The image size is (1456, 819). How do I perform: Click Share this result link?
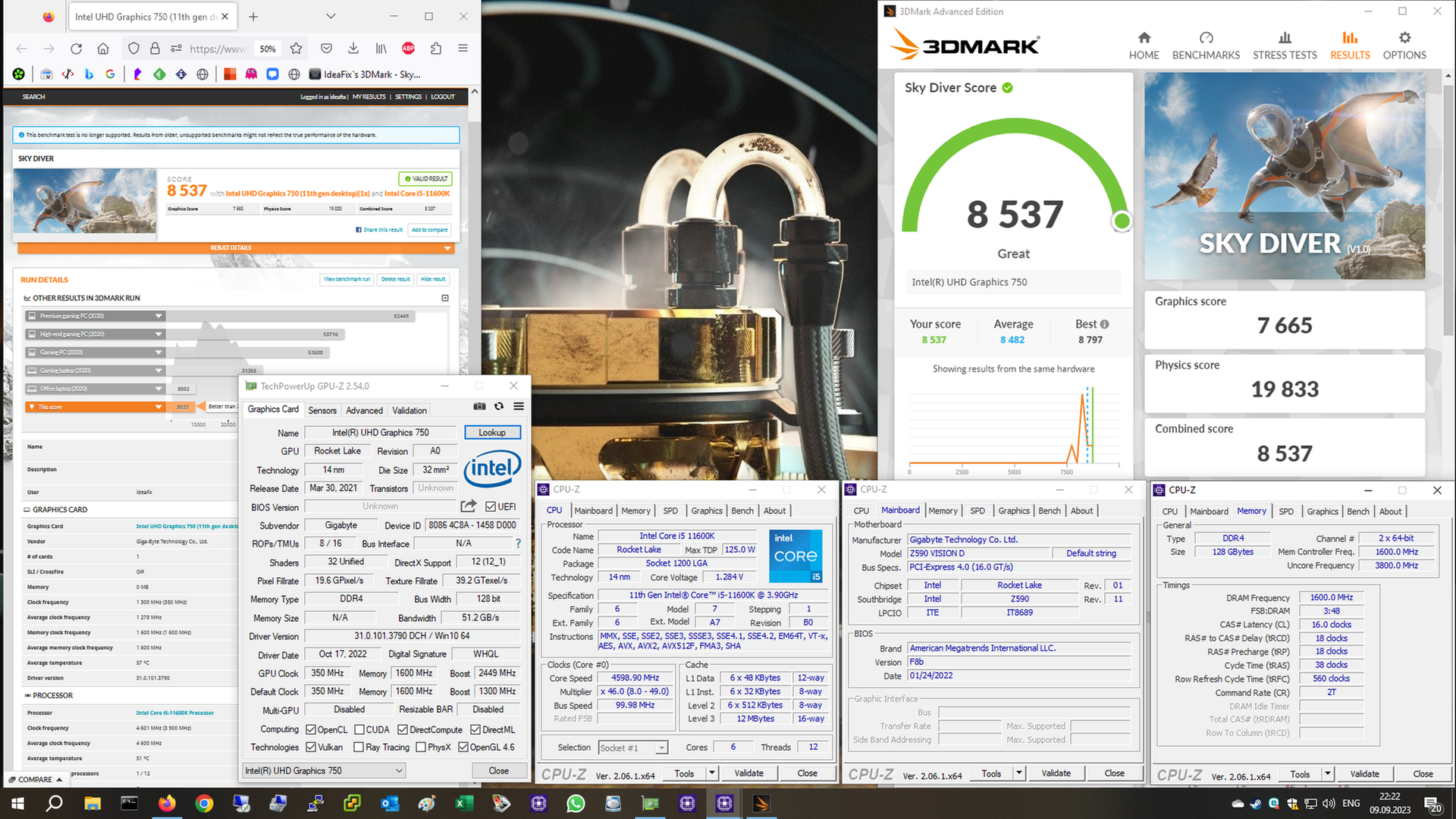[x=380, y=230]
